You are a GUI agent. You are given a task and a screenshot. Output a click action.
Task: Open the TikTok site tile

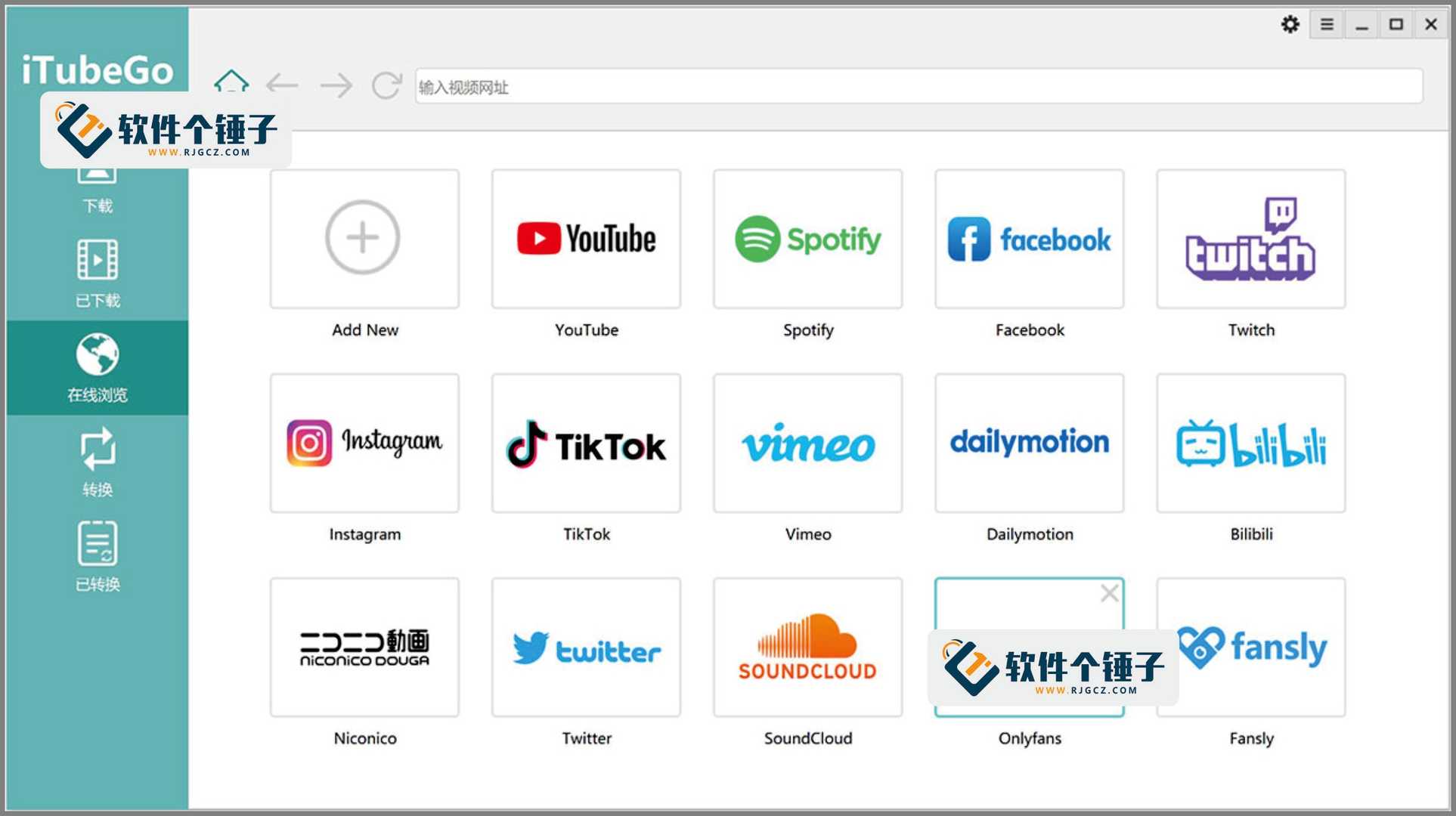coord(586,443)
